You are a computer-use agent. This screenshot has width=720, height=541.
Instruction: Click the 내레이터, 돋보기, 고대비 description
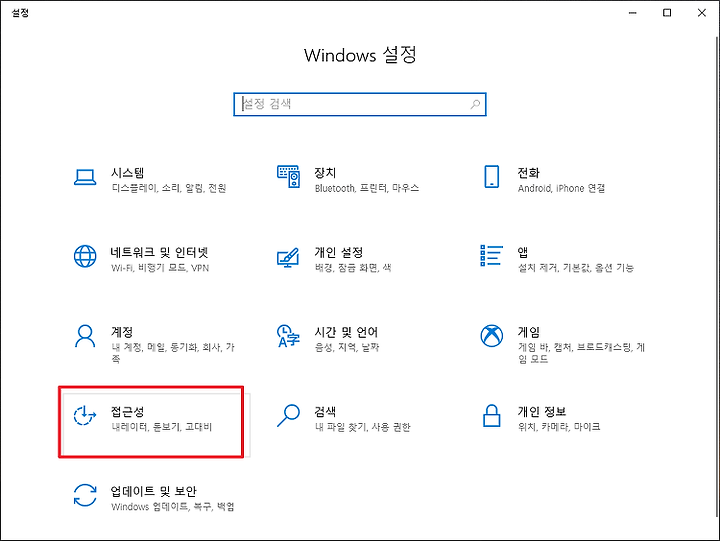[x=162, y=427]
